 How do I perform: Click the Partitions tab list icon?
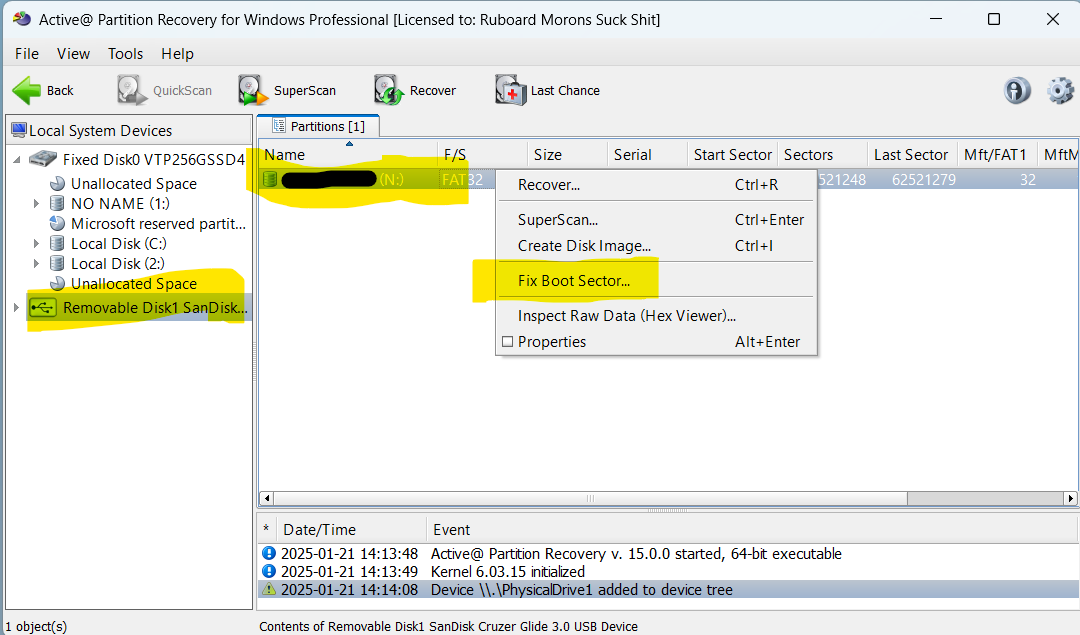pyautogui.click(x=279, y=126)
